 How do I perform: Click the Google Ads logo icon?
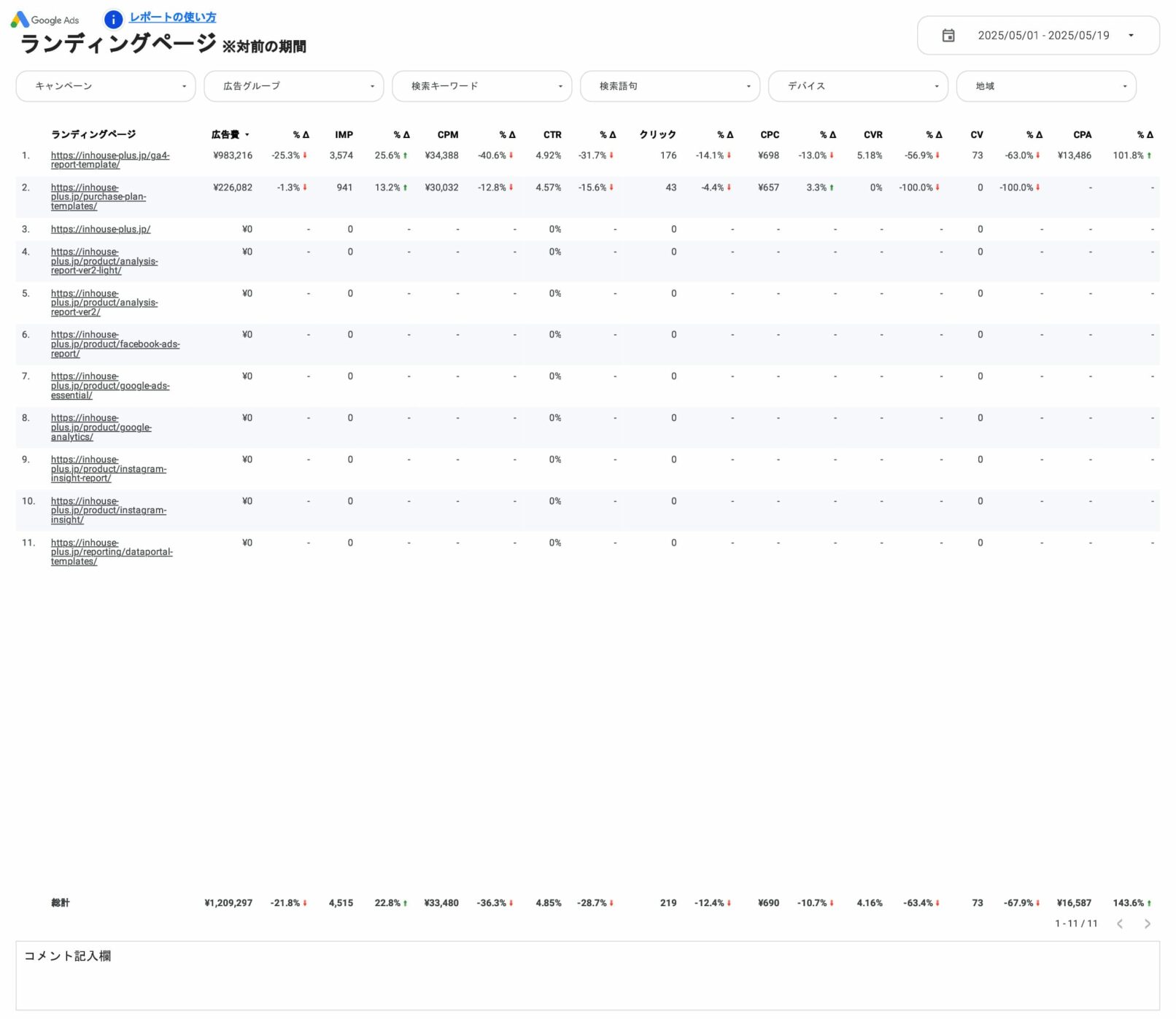20,20
